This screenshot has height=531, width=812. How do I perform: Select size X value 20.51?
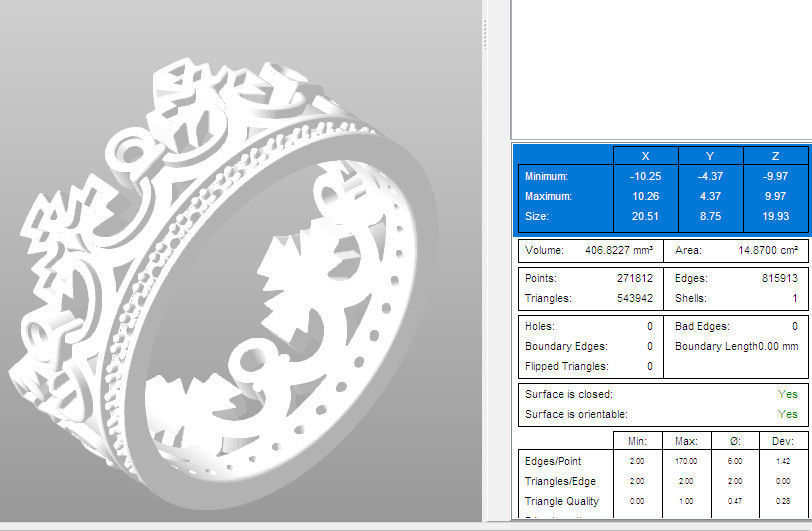(x=645, y=216)
